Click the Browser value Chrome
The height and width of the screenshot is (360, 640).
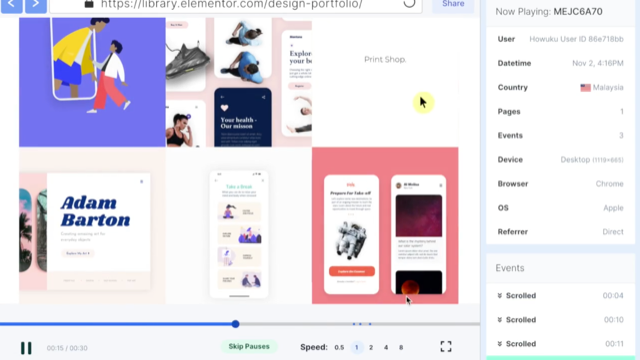click(x=609, y=184)
